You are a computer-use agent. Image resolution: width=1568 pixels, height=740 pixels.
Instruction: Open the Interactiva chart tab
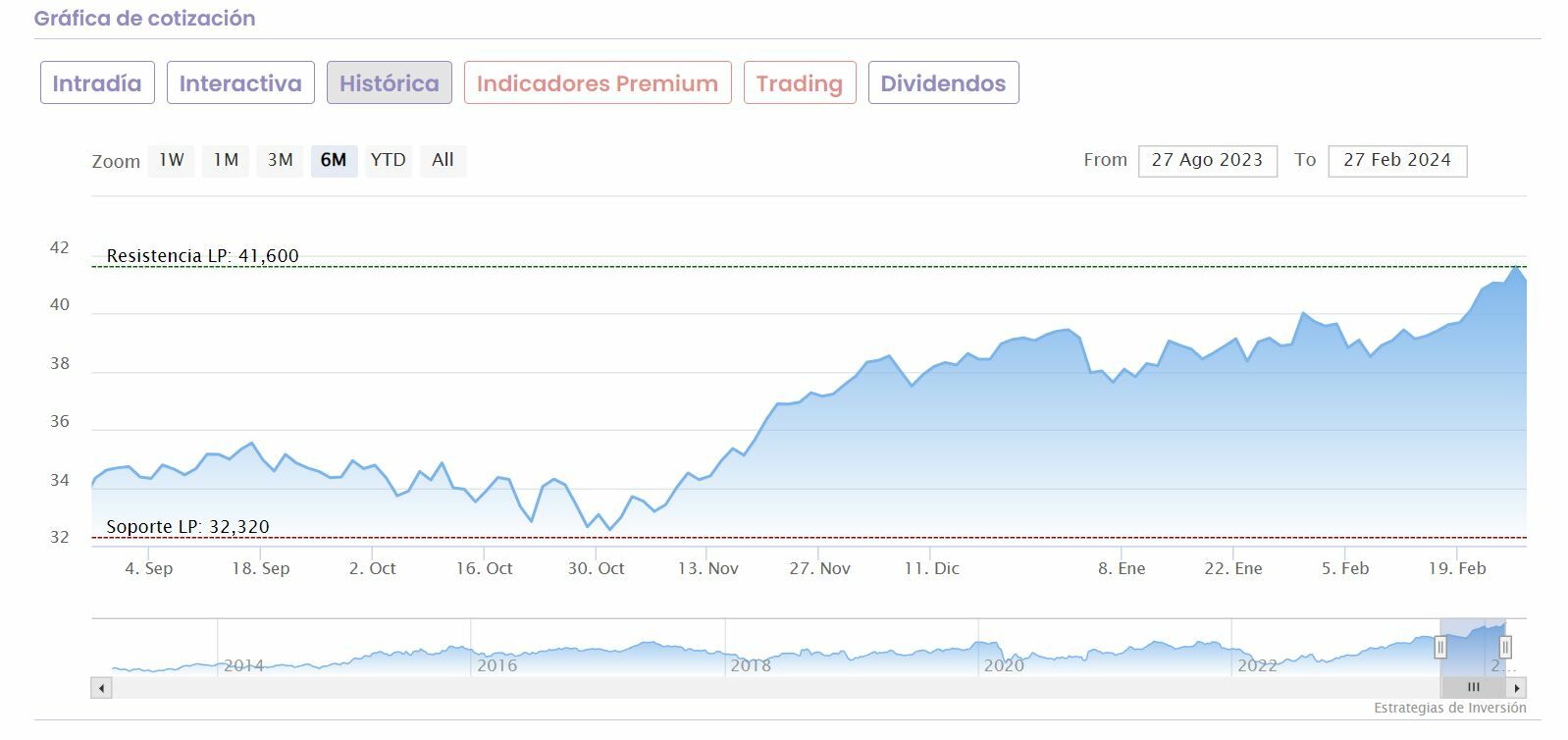pos(240,83)
